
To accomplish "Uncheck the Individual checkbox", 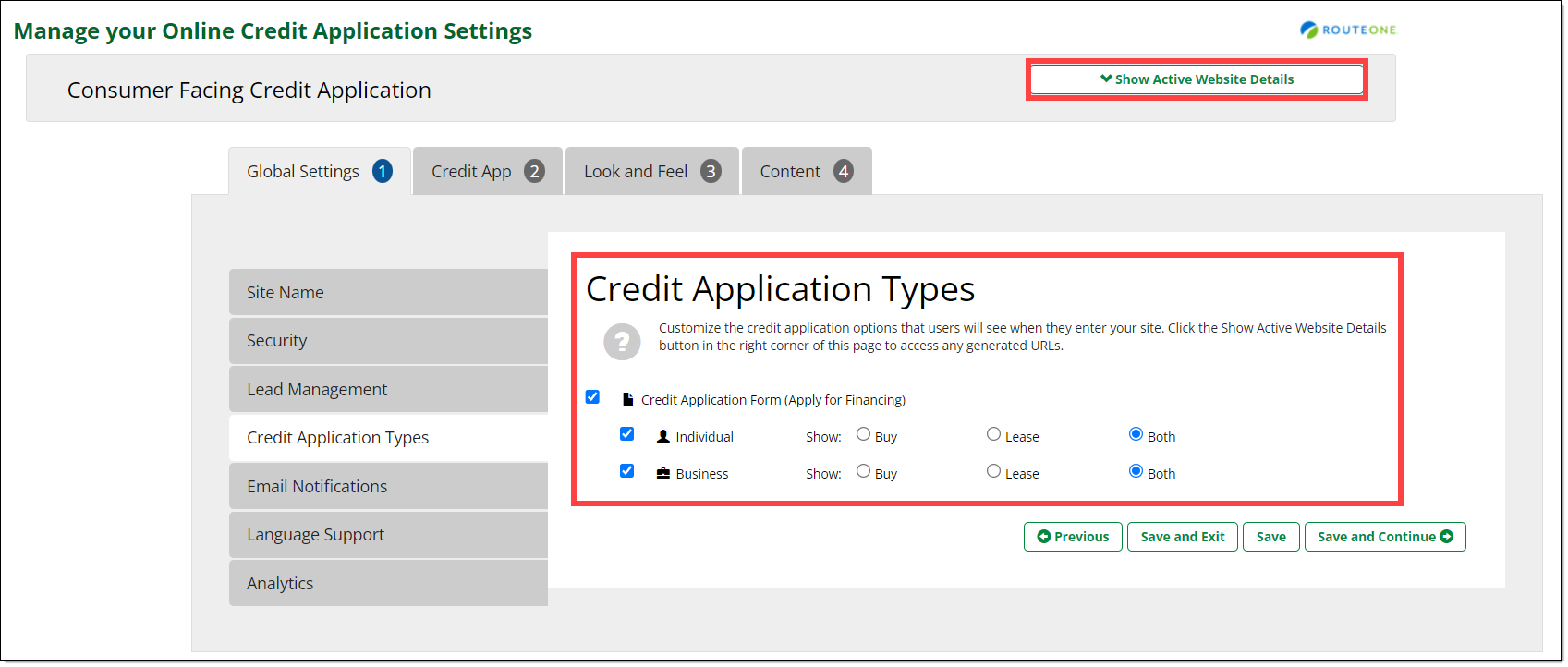I will (626, 434).
